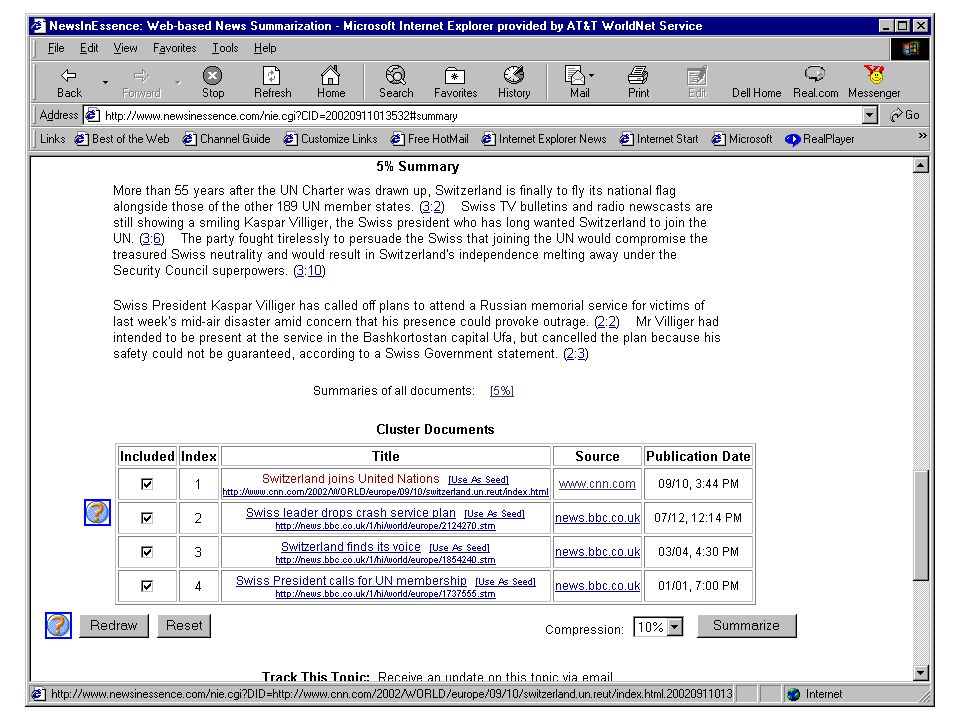The height and width of the screenshot is (720, 960).
Task: Uncheck the Included box for document 4
Action: [x=147, y=586]
